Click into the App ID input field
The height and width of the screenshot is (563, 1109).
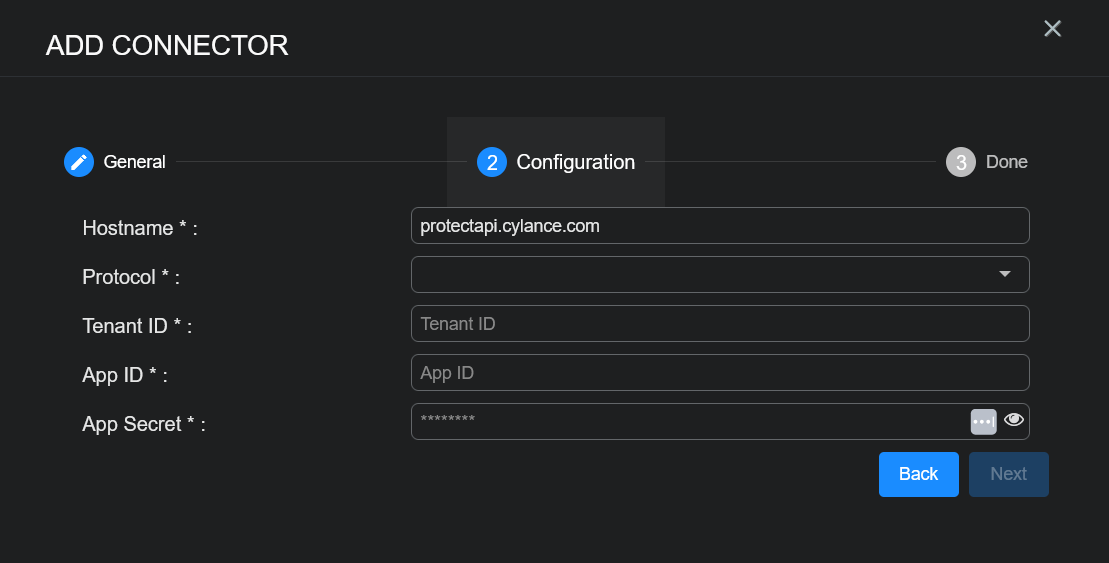(719, 373)
